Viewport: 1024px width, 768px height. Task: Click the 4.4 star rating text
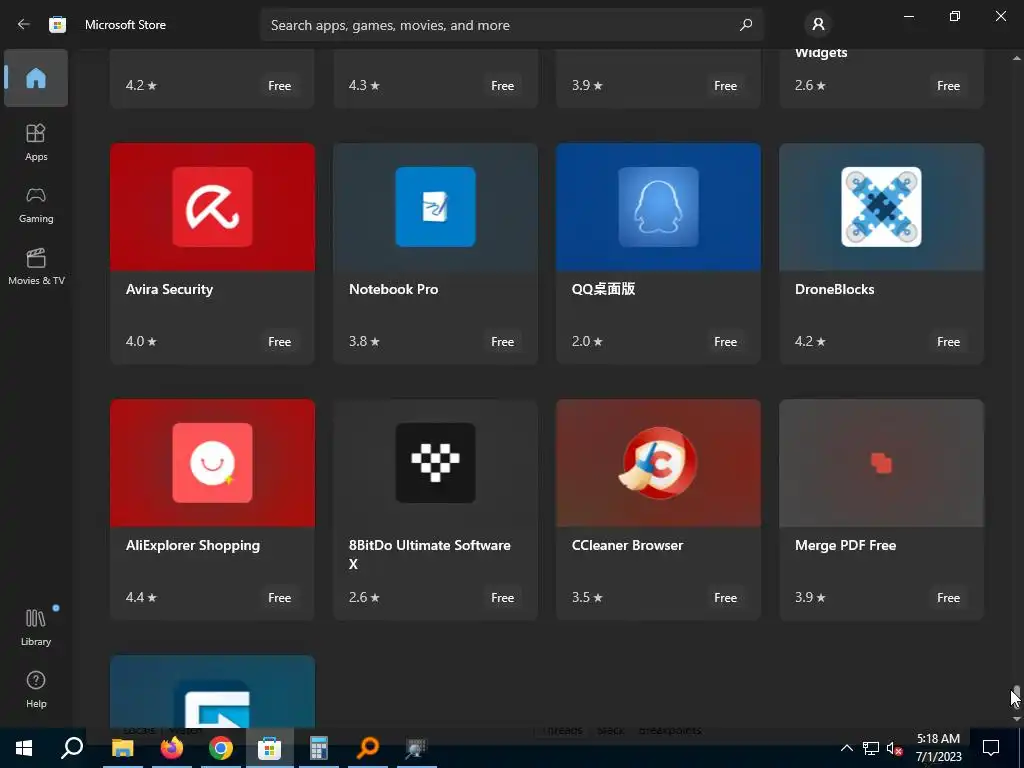pos(141,598)
